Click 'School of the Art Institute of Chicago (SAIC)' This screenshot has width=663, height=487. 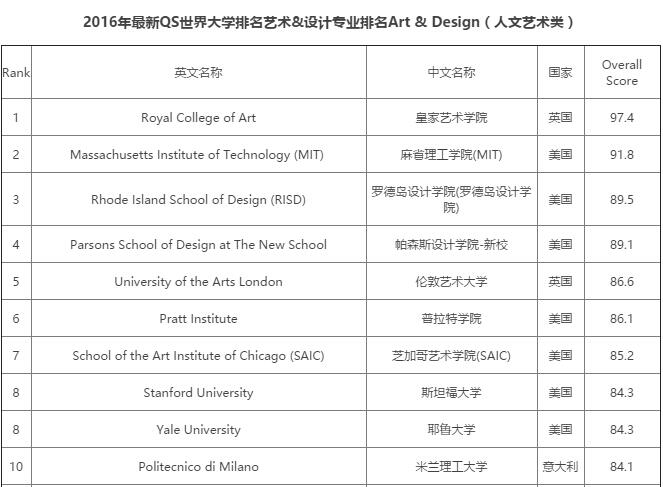pyautogui.click(x=198, y=356)
